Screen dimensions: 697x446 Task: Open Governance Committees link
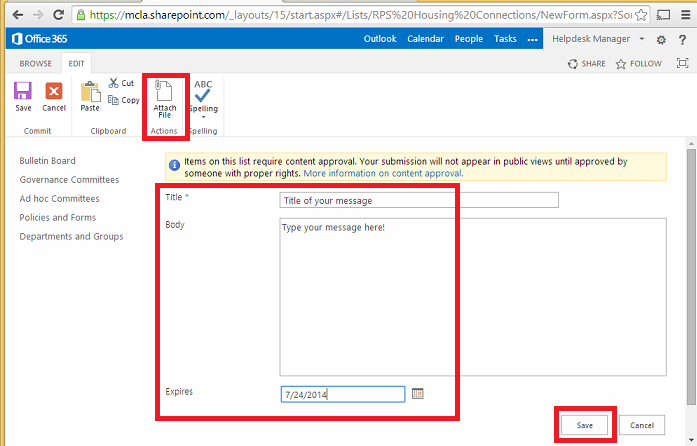click(x=69, y=180)
